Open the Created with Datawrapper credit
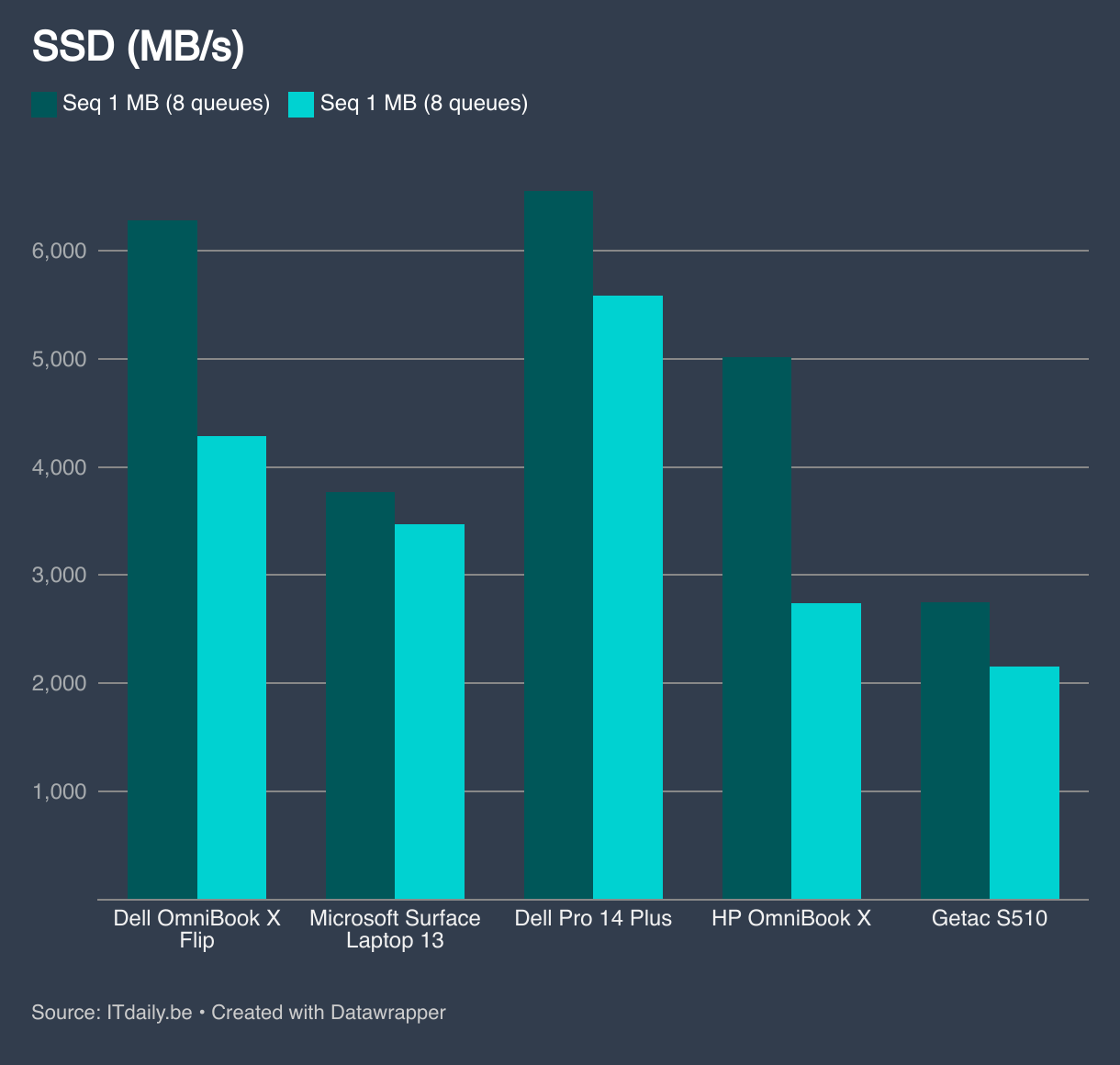 [328, 1012]
